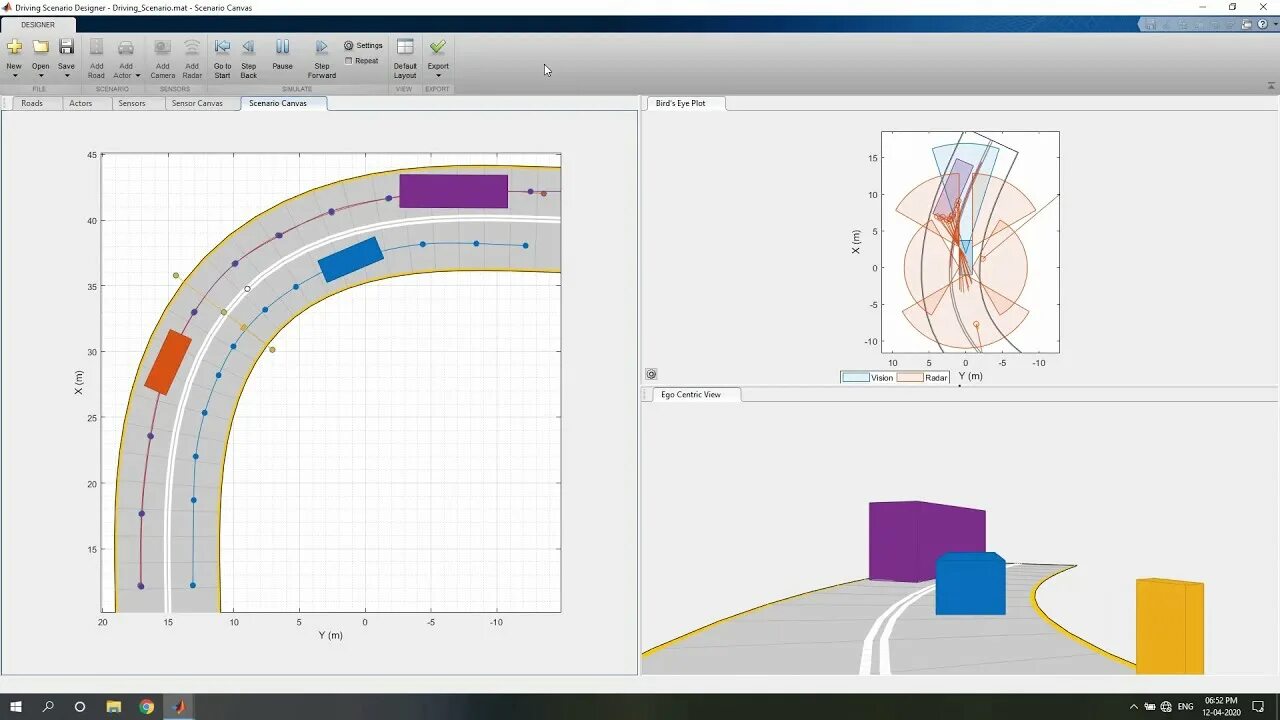Click the Open folder icon
The image size is (1280, 720).
(40, 47)
